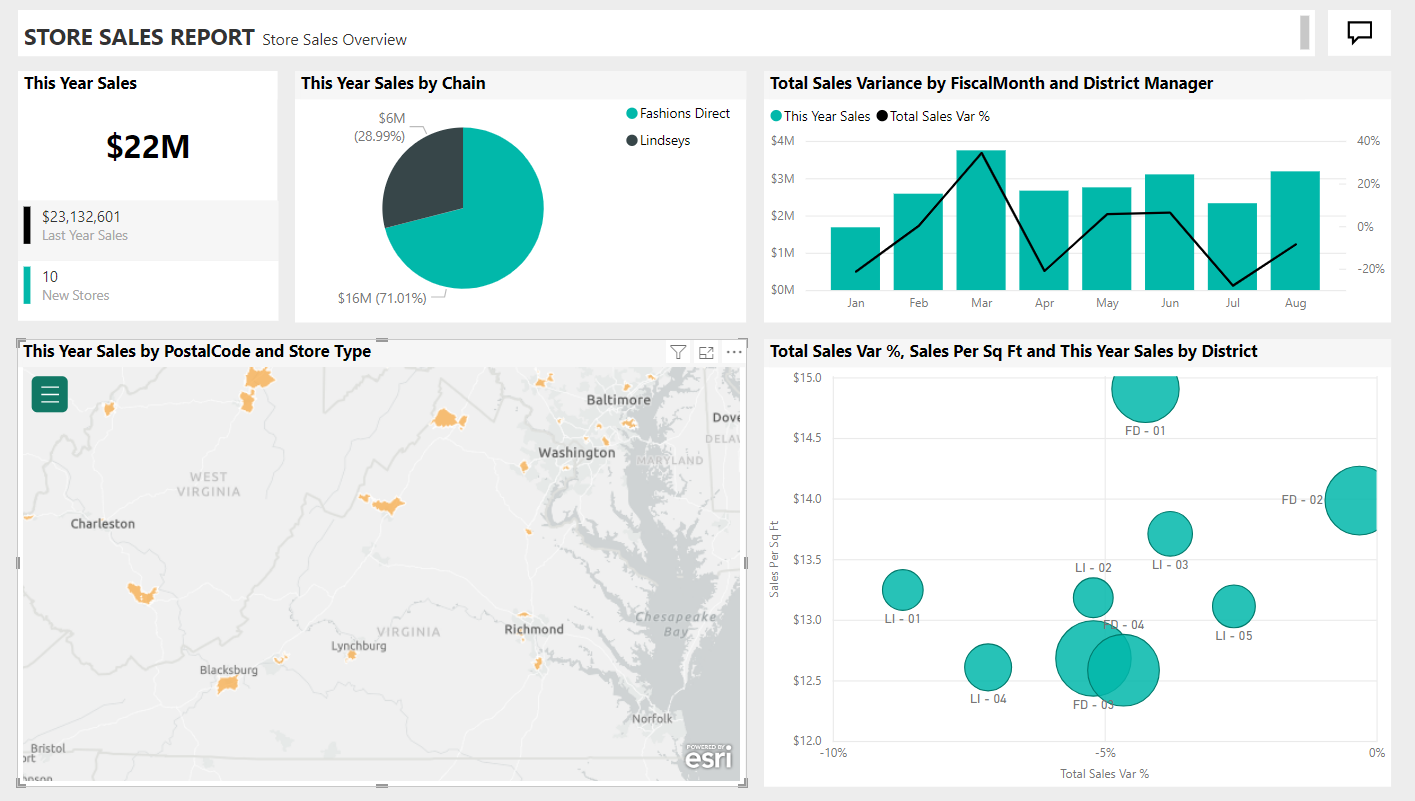Screen dimensions: 1415x801
Task: Click the Sales Per Sq Ft axis title
Action: pos(775,559)
